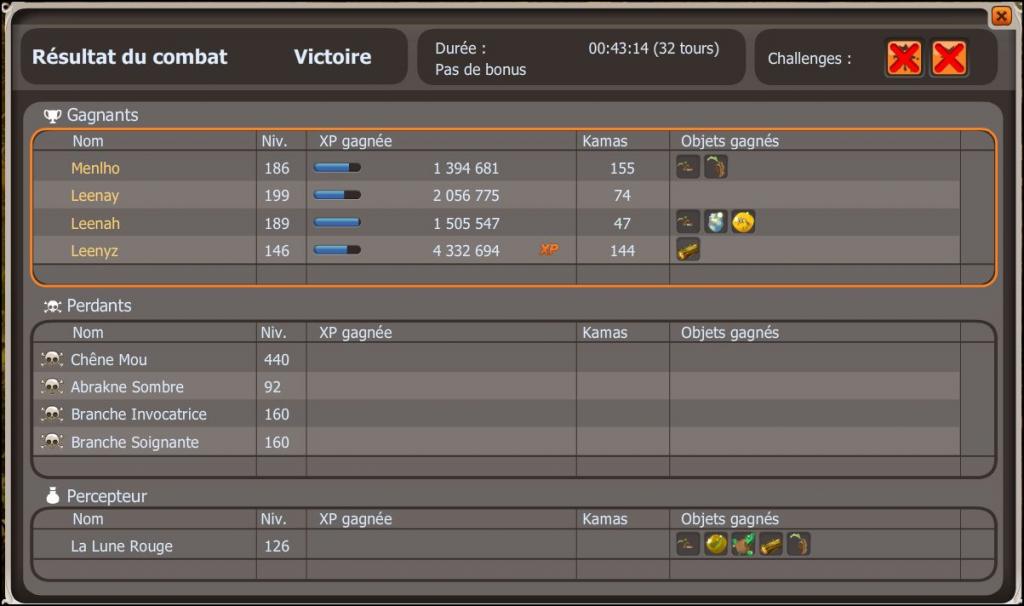The image size is (1024, 606).
Task: Click Menlho's XP value 1 394 681
Action: [x=466, y=168]
